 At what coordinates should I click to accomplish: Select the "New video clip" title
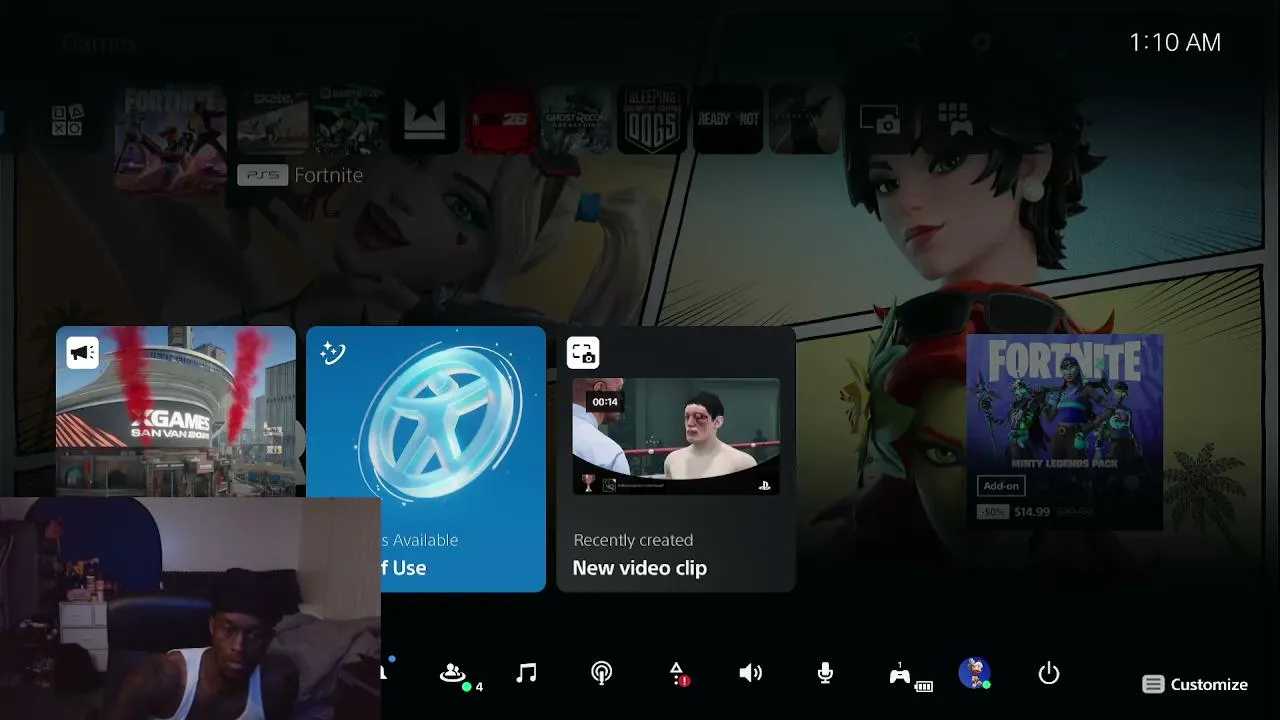[640, 568]
